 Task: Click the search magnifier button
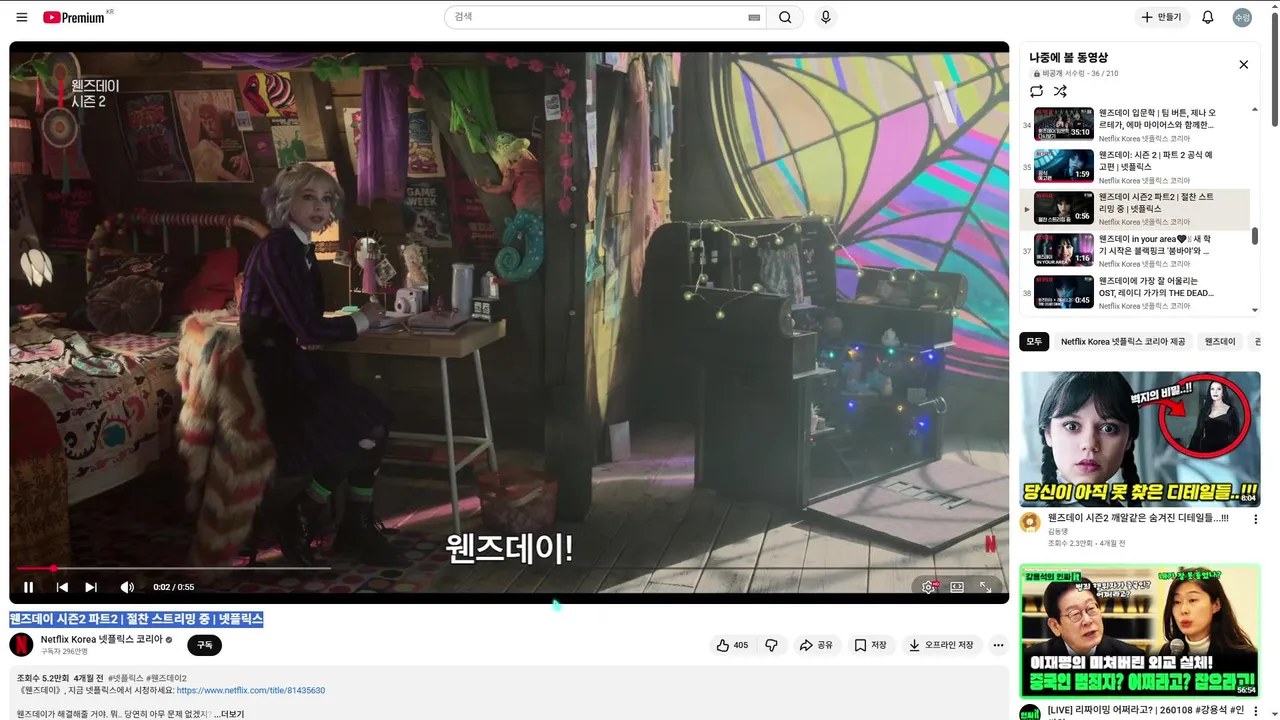tap(785, 17)
